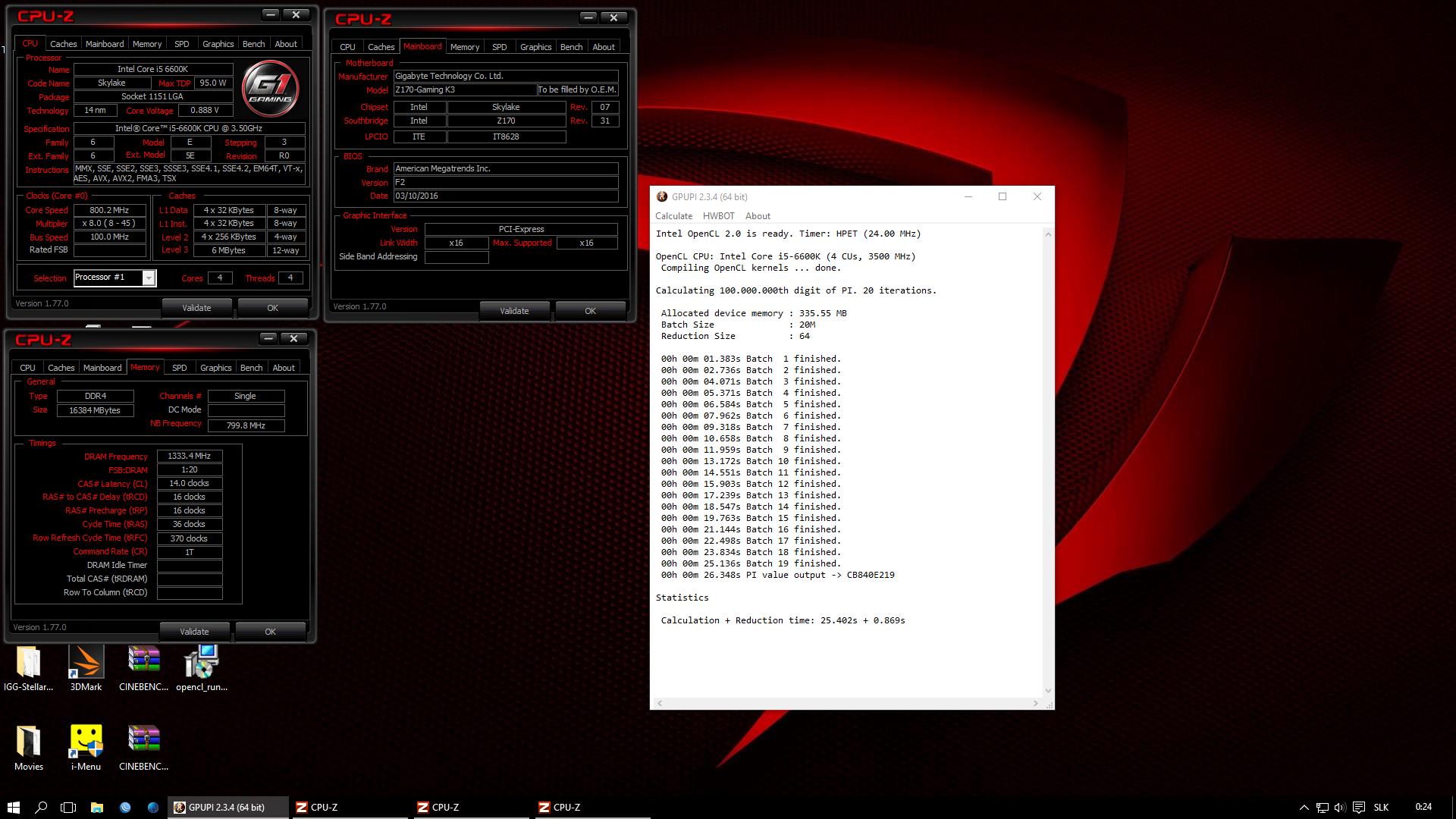Click the Core Speed 800.2 MHz field

[110, 210]
